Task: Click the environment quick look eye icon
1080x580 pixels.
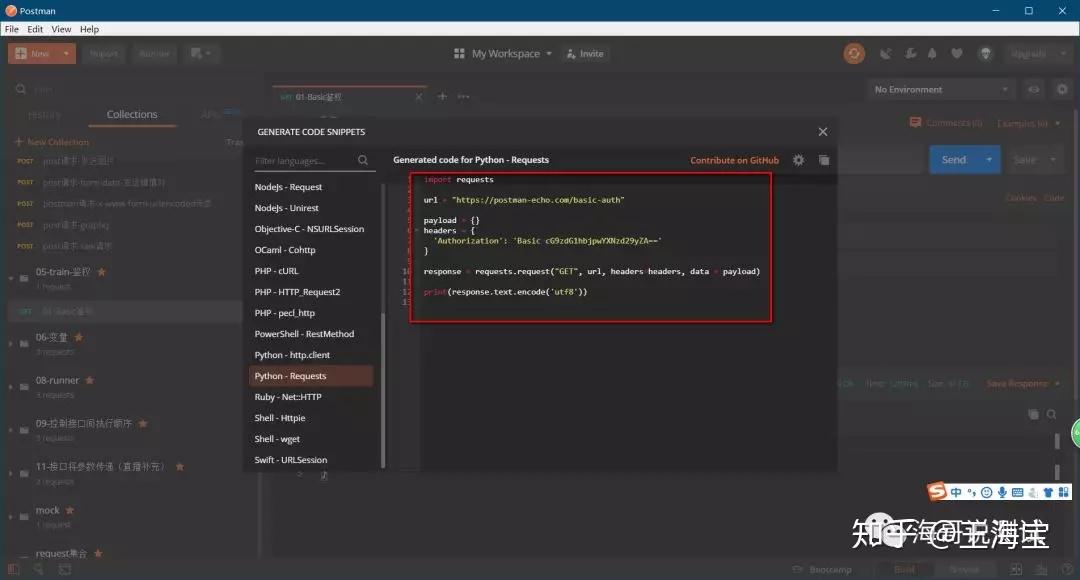Action: click(1034, 90)
